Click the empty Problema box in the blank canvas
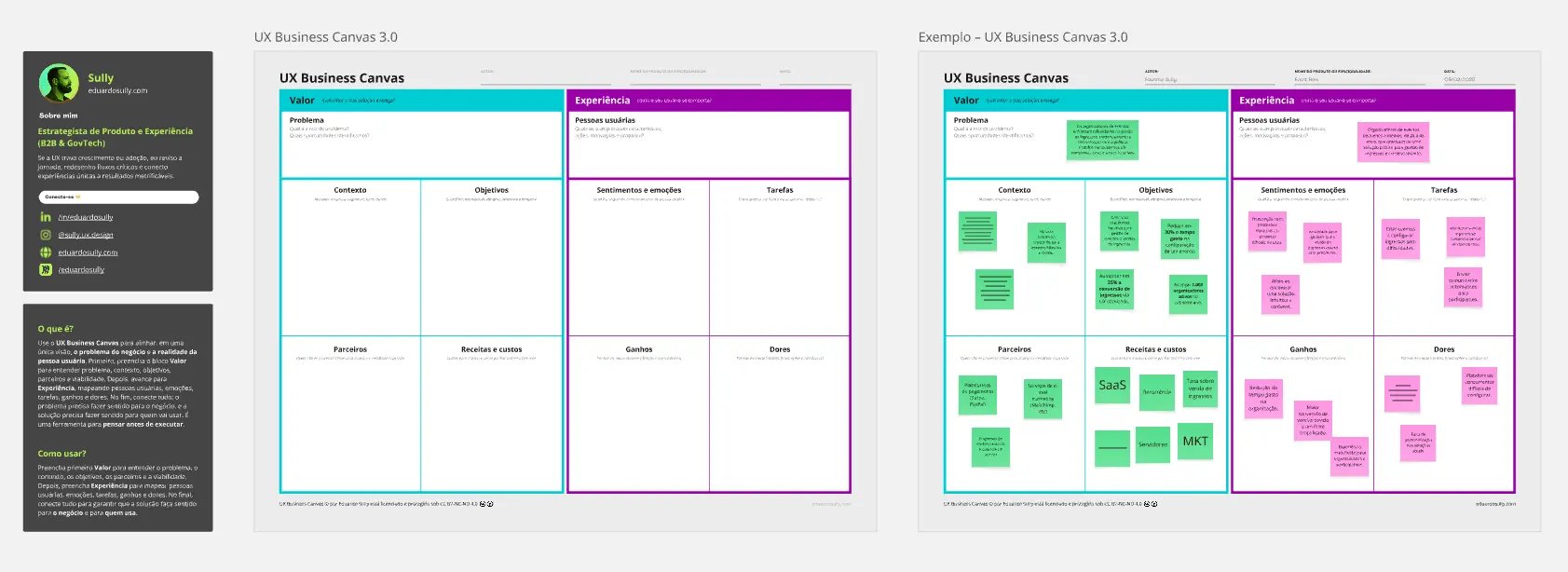 pos(422,149)
